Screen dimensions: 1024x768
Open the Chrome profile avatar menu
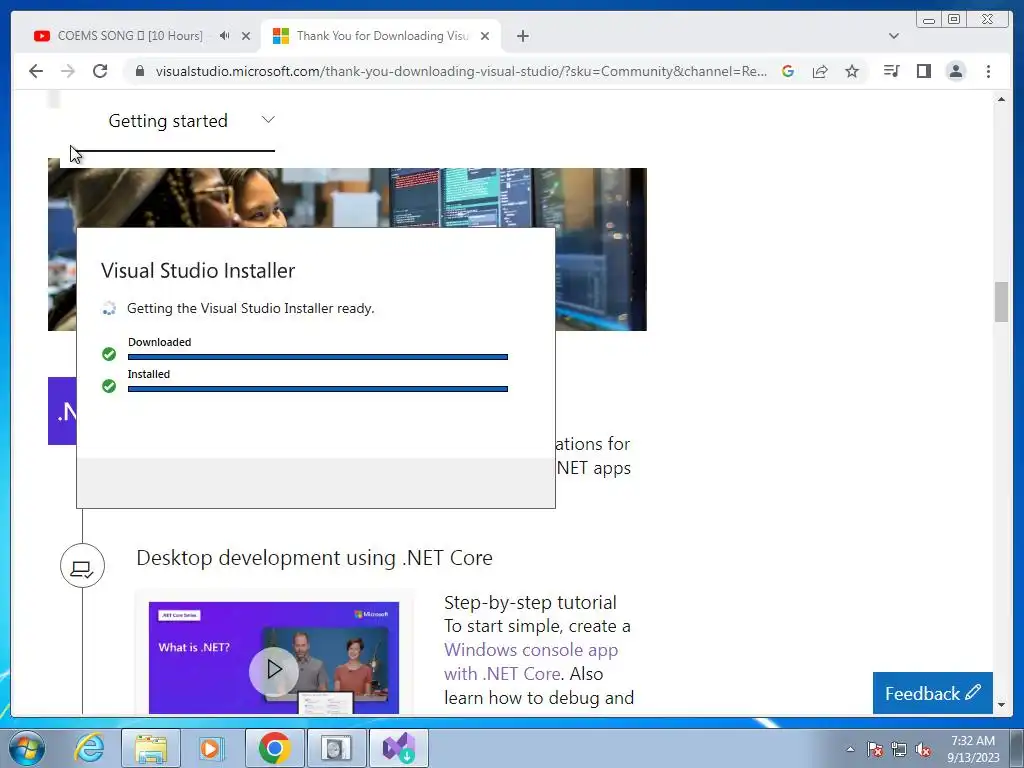955,71
